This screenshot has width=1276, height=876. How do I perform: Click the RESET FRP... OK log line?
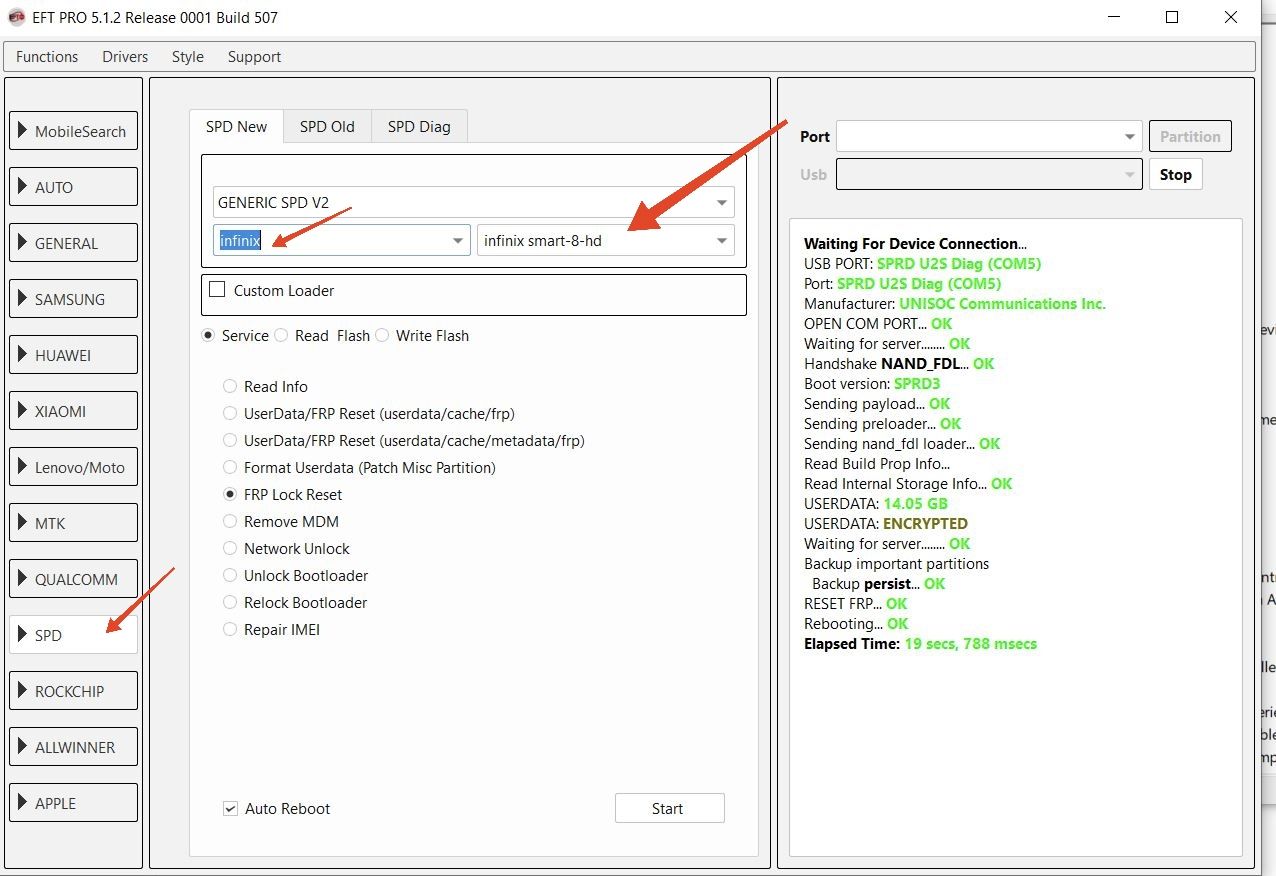coord(856,604)
